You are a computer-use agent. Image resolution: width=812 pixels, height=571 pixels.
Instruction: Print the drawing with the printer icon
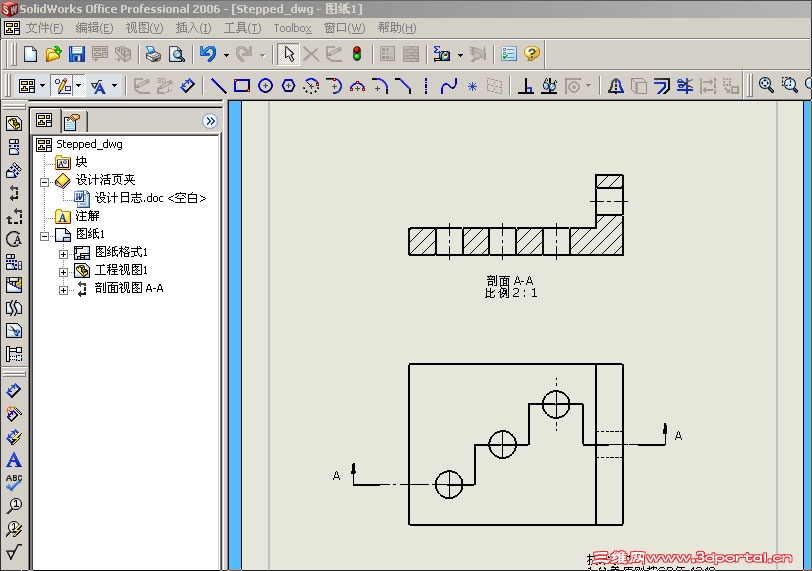tap(153, 54)
